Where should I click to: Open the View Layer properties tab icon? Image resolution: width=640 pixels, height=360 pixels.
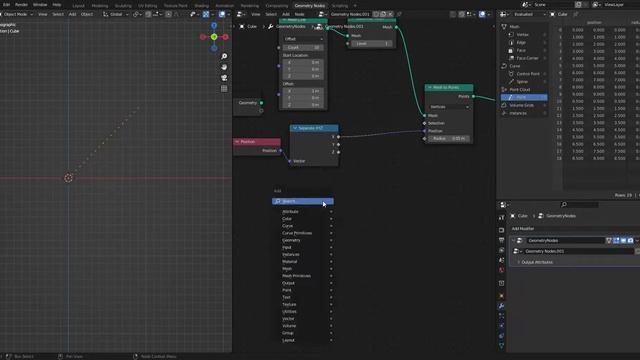(x=502, y=250)
